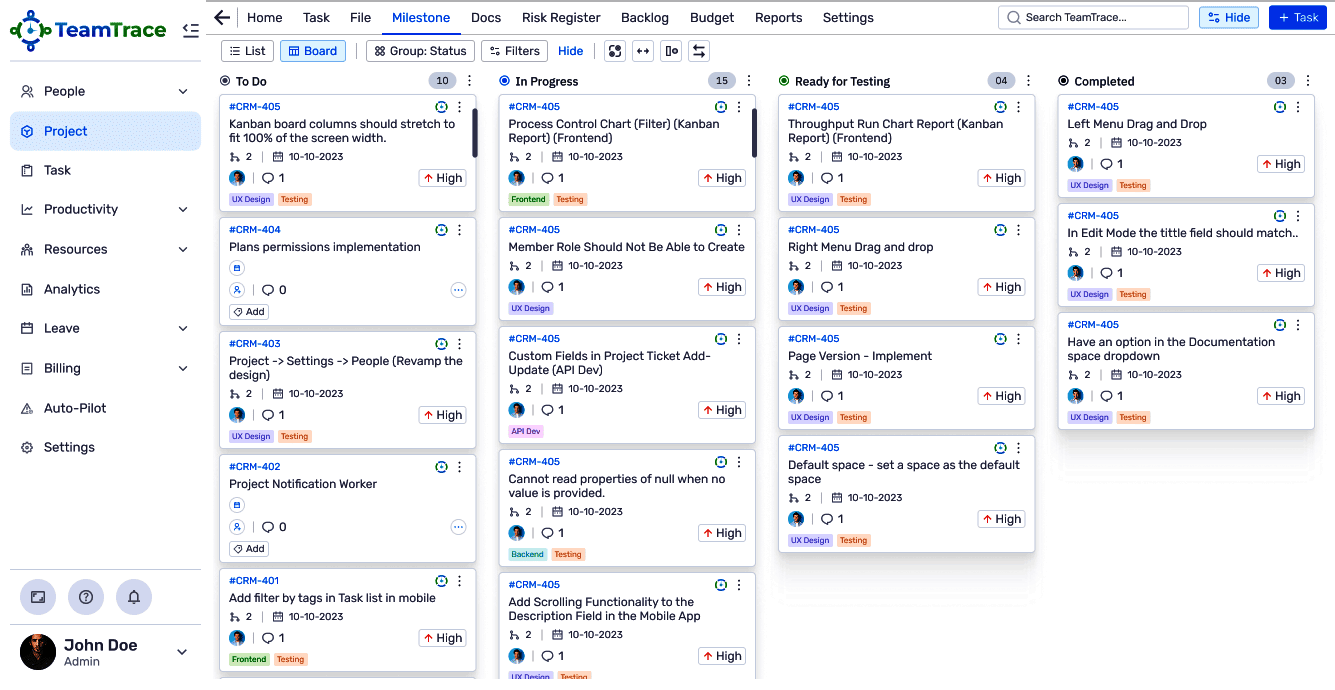Open the Group: Status dropdown
This screenshot has width=1335, height=690.
pos(420,51)
